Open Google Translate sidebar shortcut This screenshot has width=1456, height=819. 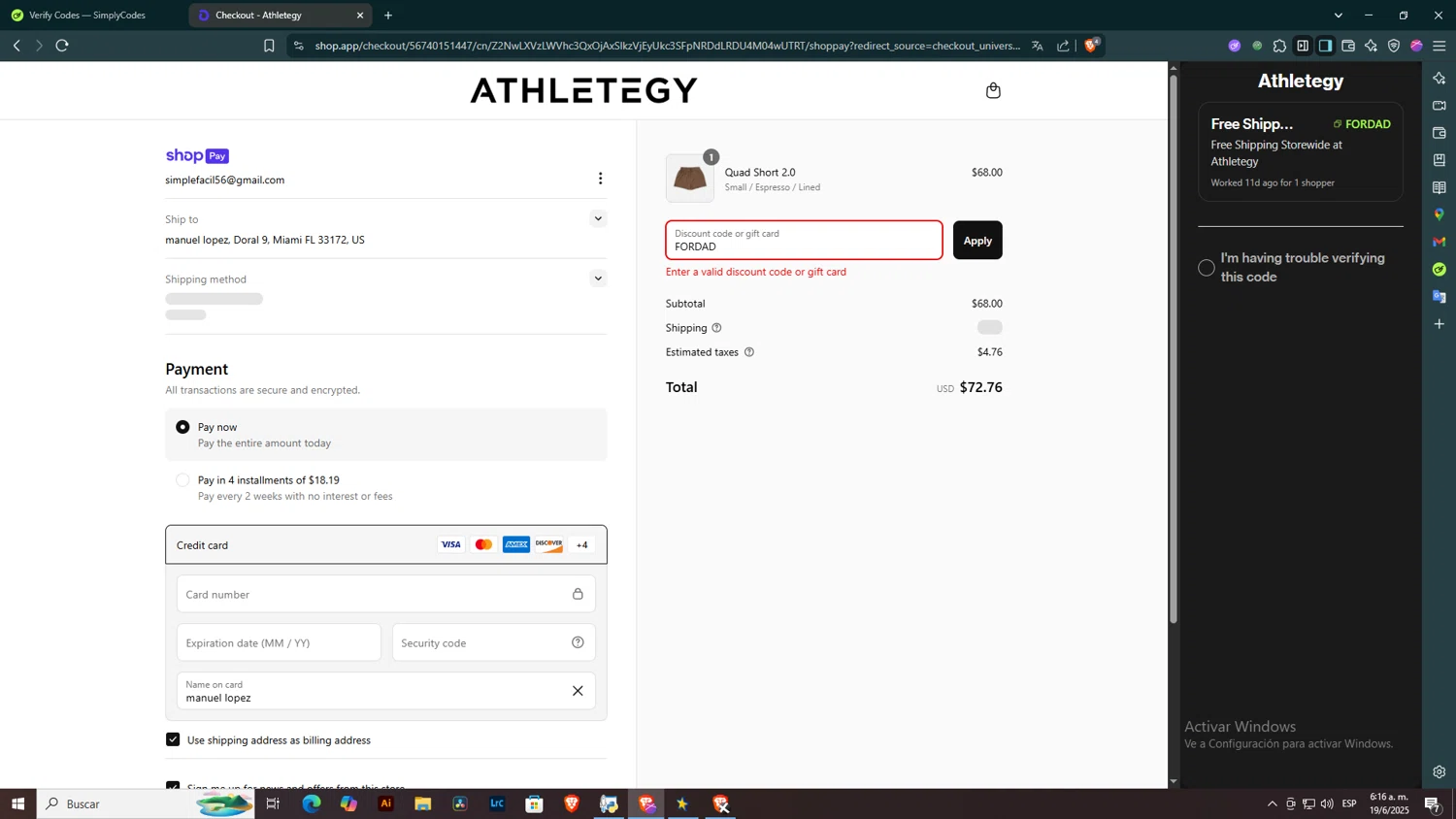[x=1439, y=296]
